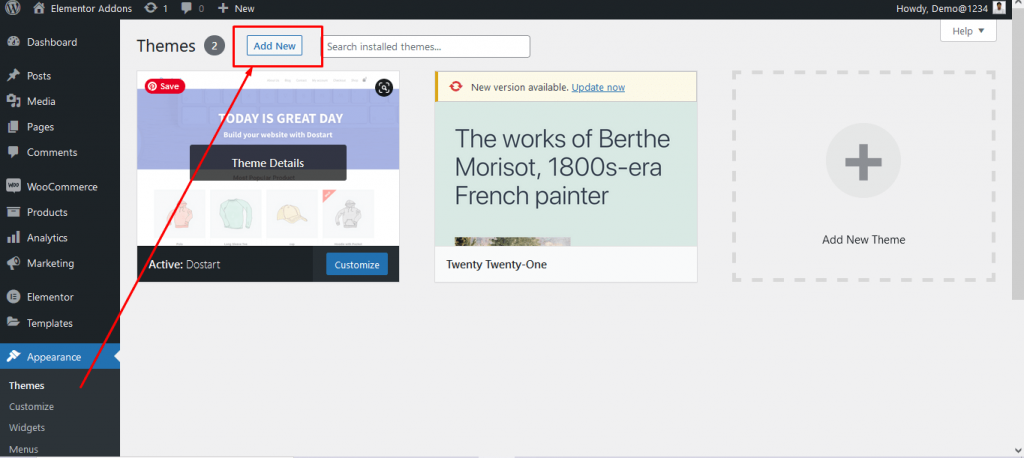Click Customize for the active theme
The width and height of the screenshot is (1024, 458).
pyautogui.click(x=357, y=265)
